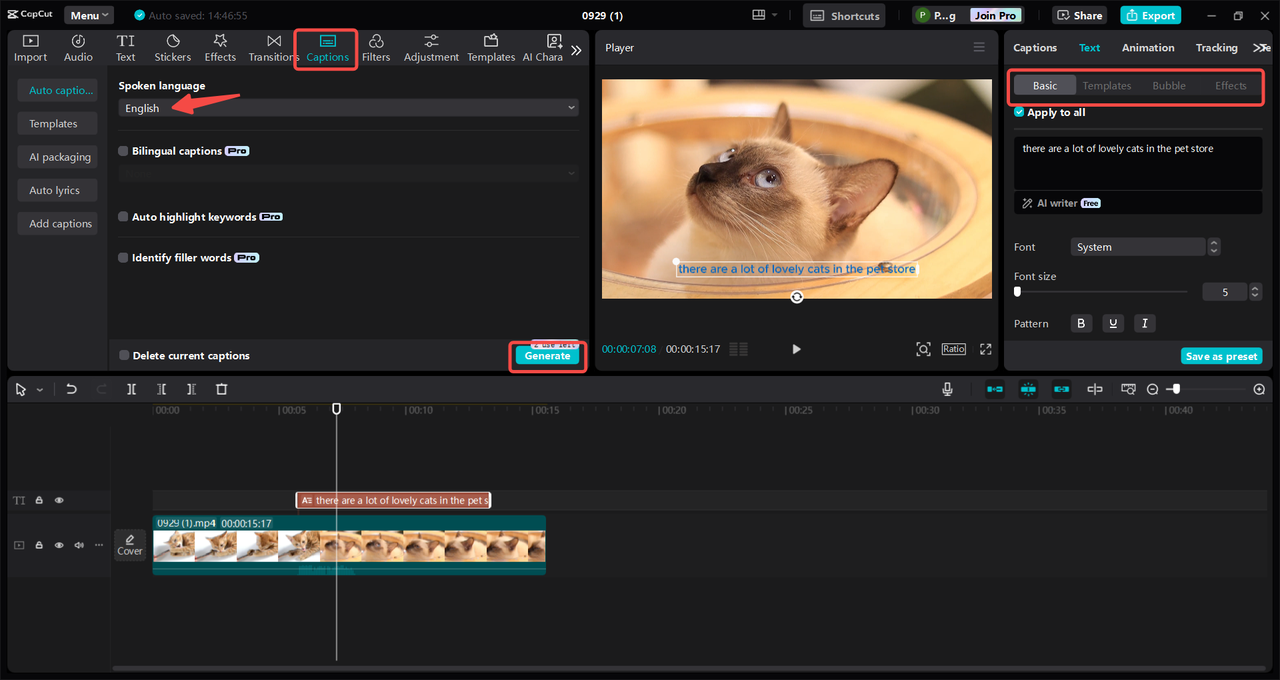Open the Audio library tab
The height and width of the screenshot is (680, 1280).
tap(78, 48)
